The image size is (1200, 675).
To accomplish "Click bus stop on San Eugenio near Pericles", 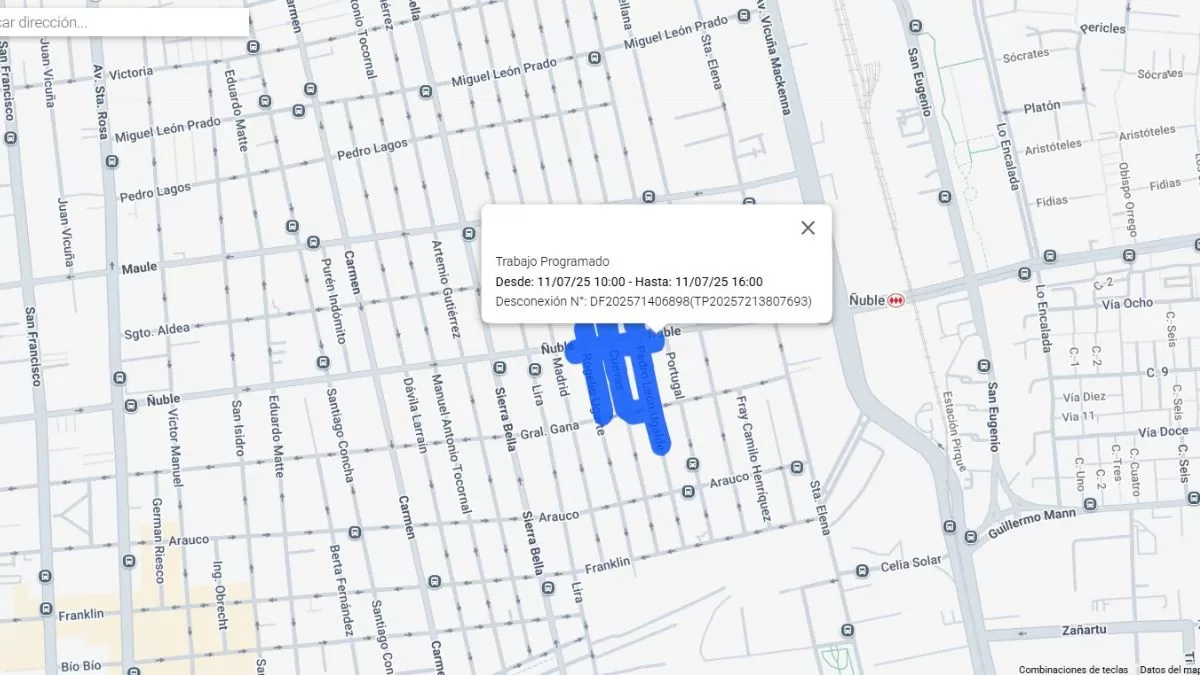I will point(912,26).
